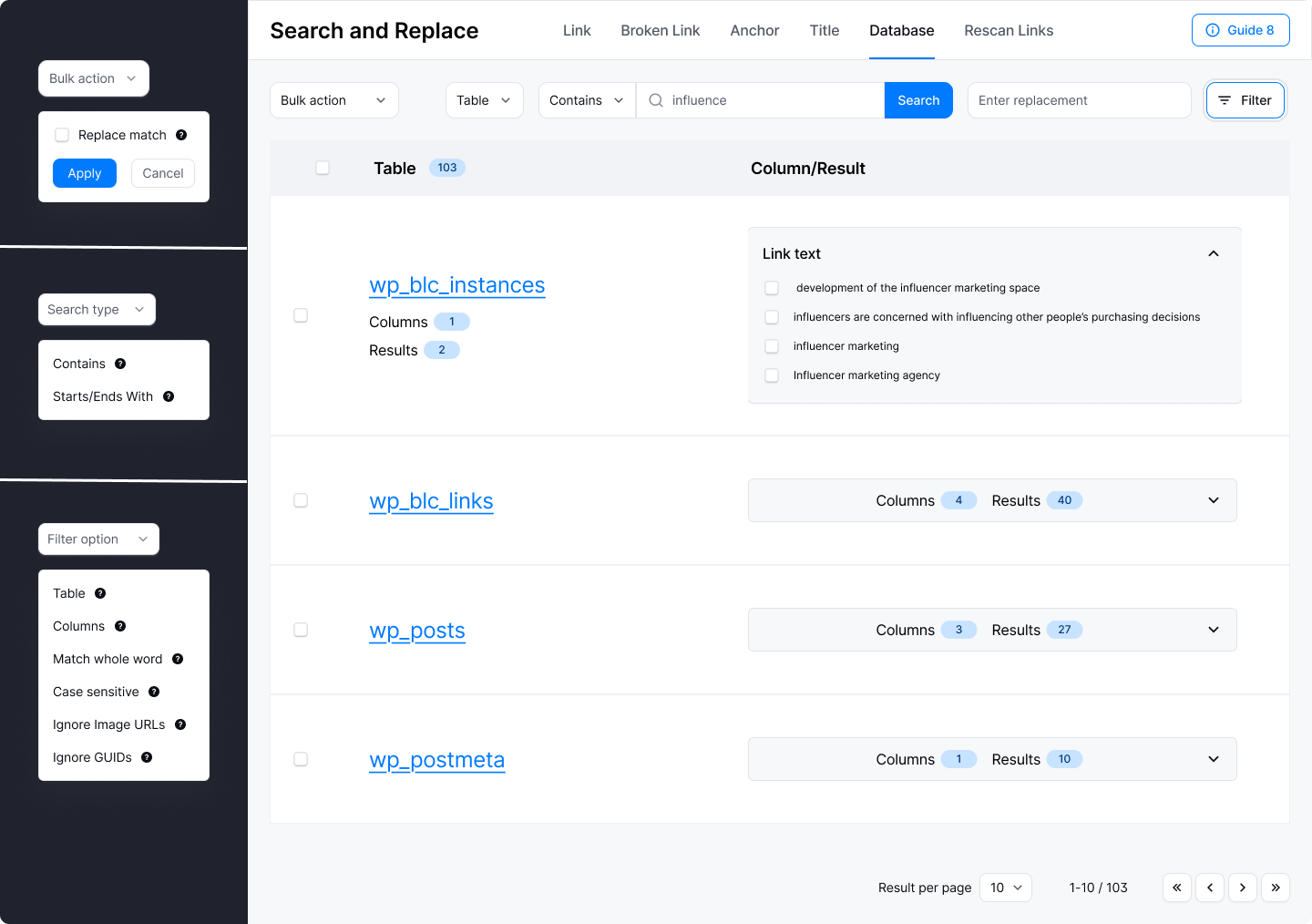
Task: Select Ignore GUIDs filter option
Action: (92, 757)
